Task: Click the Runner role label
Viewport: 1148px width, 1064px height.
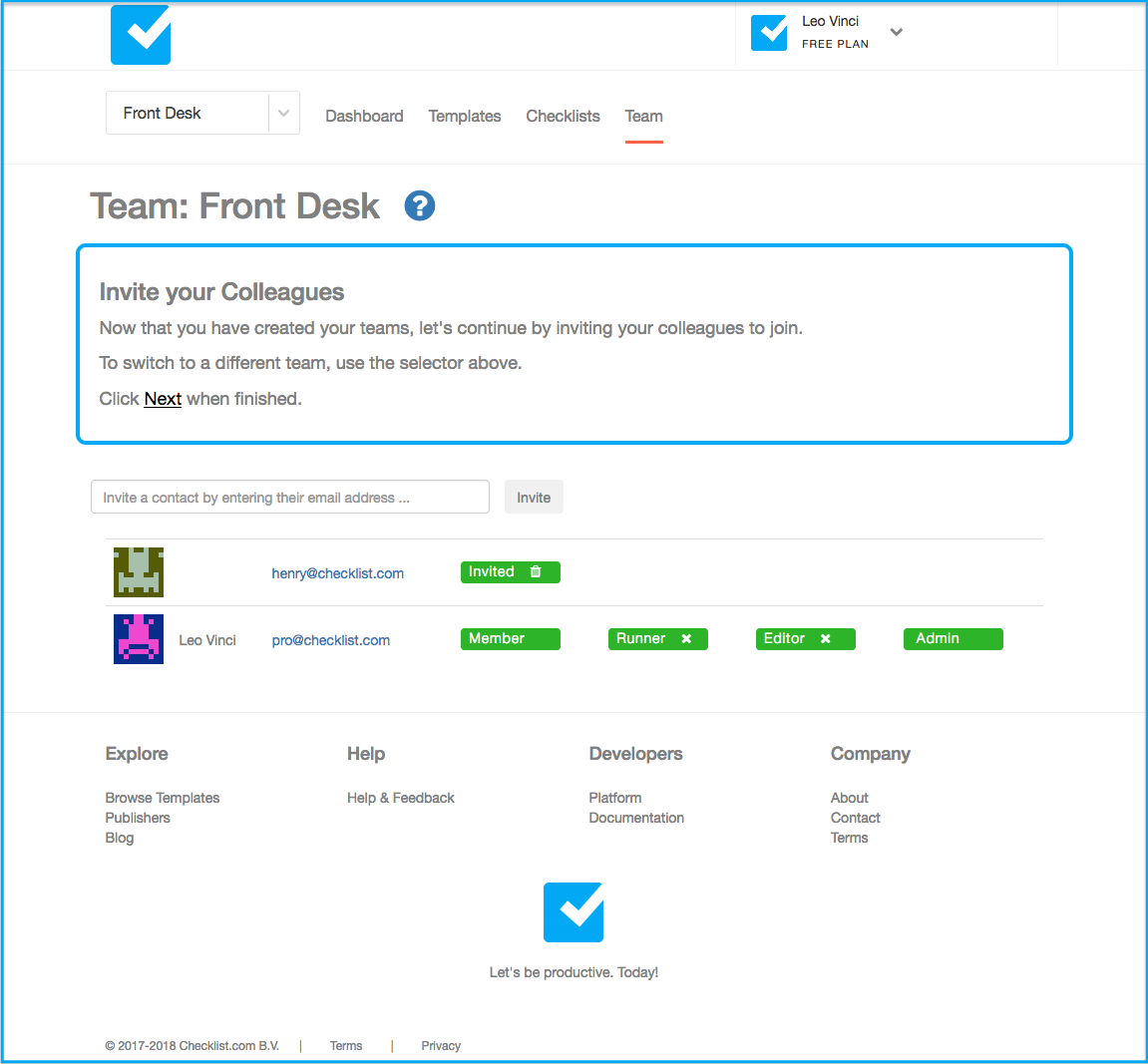Action: click(640, 639)
